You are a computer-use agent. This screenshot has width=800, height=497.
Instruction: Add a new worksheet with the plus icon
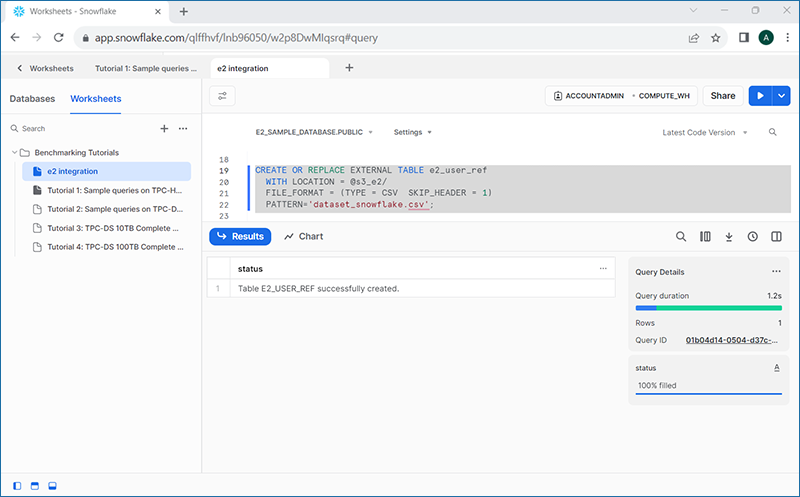point(164,129)
